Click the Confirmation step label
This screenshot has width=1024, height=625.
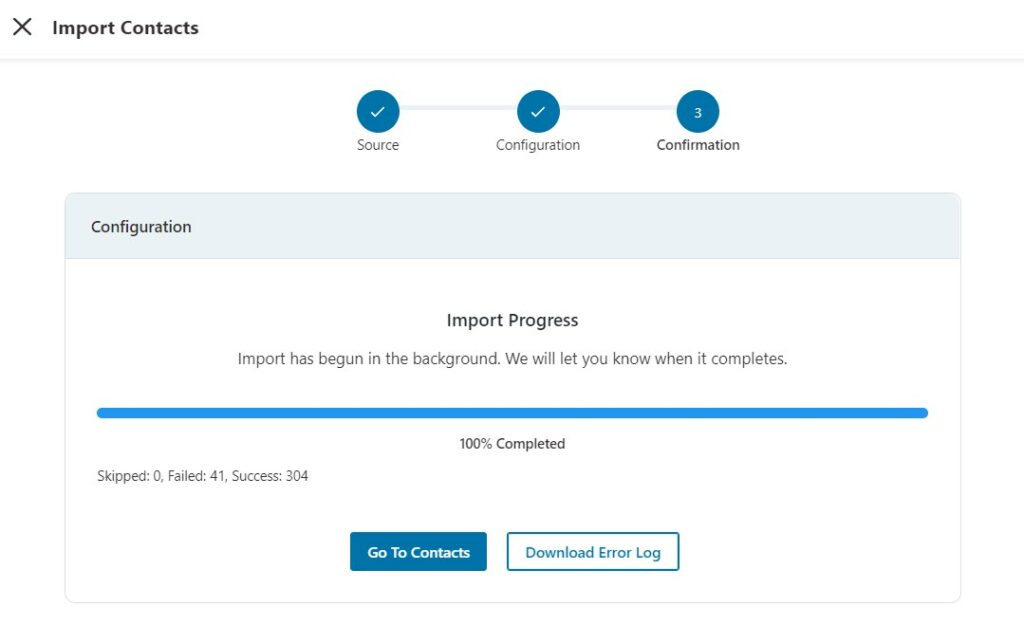(x=697, y=145)
